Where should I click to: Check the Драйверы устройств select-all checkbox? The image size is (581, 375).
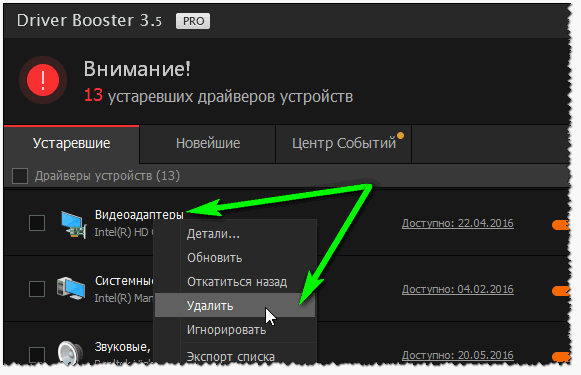[20, 176]
